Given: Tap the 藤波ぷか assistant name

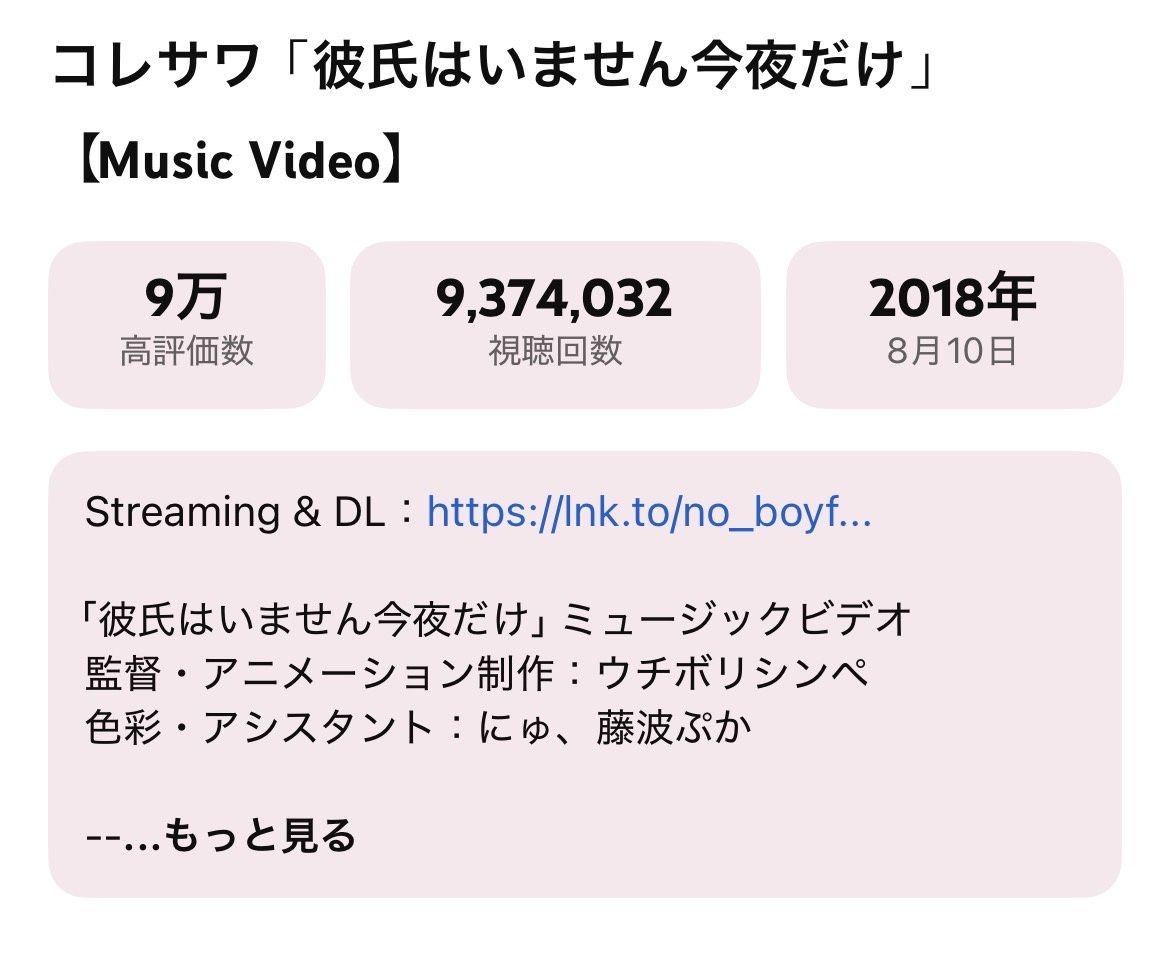Looking at the screenshot, I should (x=673, y=728).
